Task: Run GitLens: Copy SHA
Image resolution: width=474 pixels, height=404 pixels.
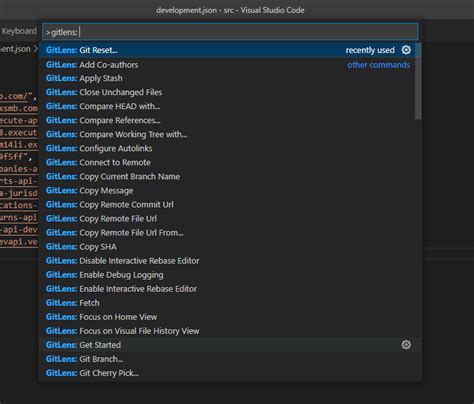Action: [227, 246]
